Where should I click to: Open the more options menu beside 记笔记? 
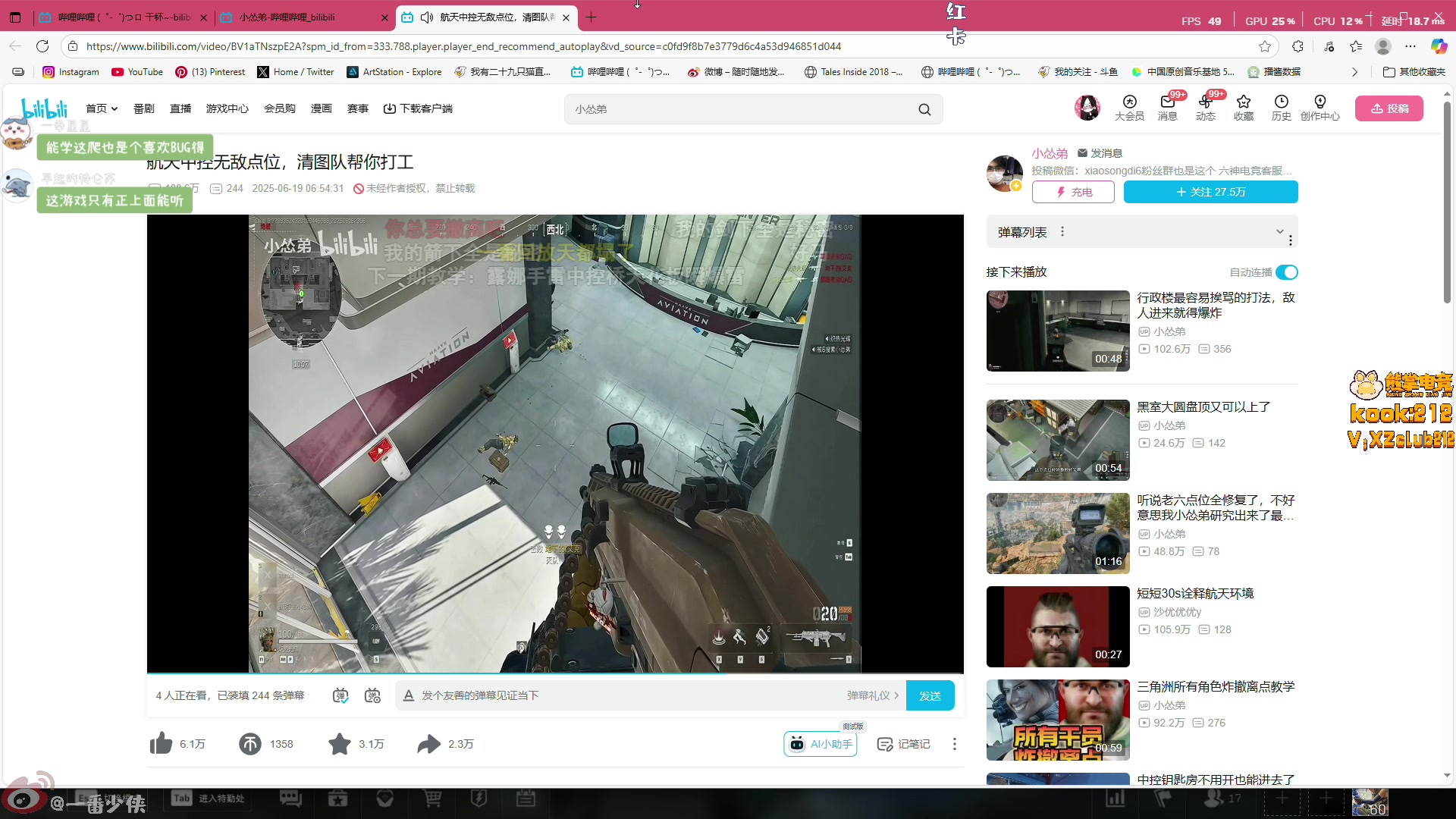[x=955, y=744]
